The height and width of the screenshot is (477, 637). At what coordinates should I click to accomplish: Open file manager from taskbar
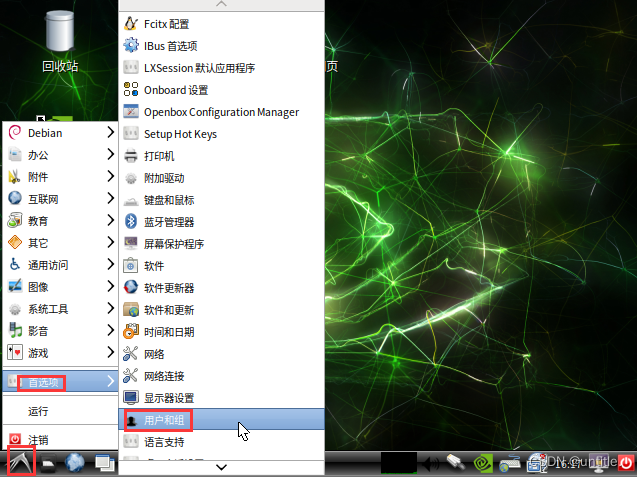coord(48,464)
